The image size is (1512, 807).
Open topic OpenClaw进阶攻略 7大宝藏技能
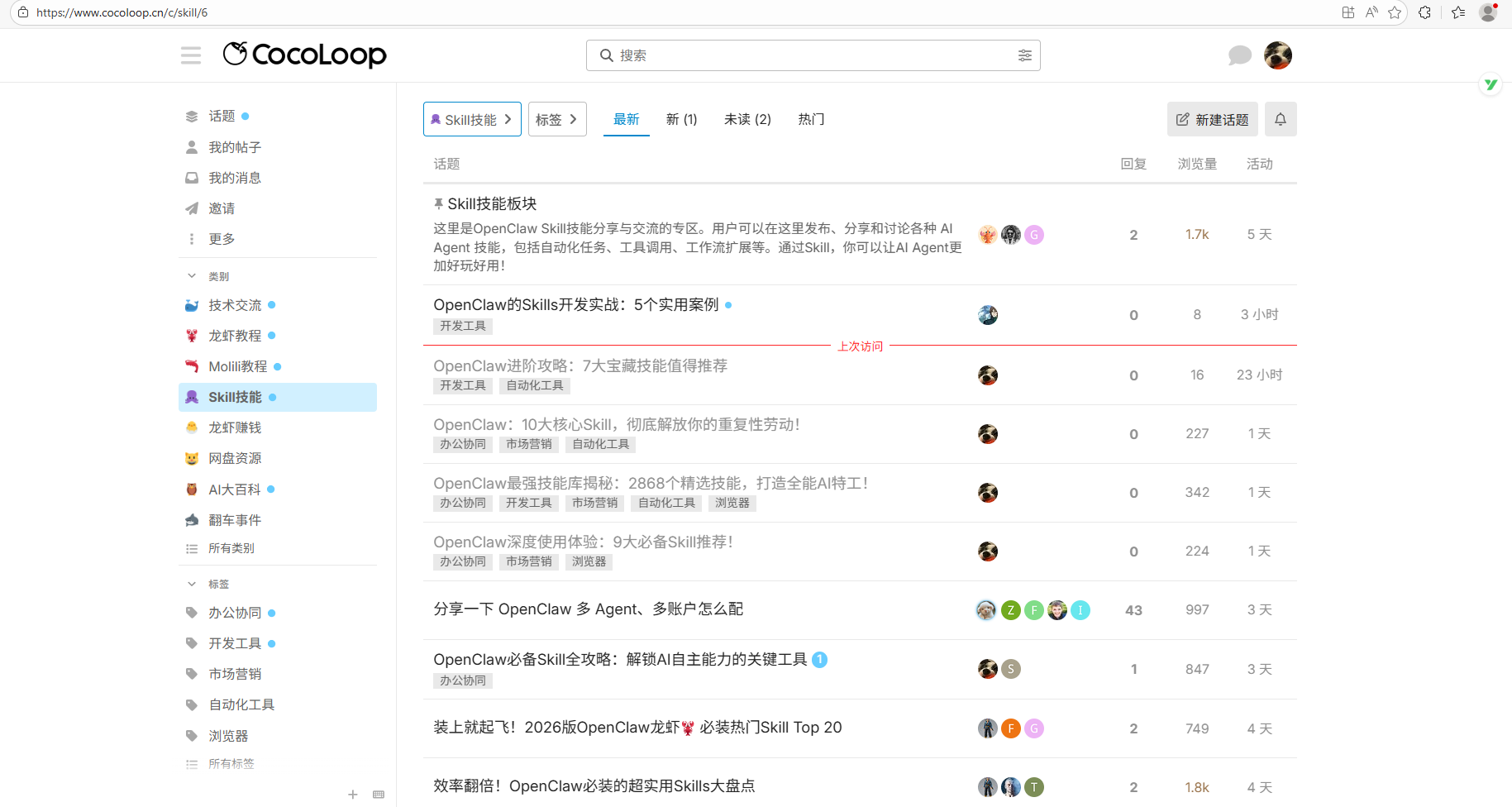580,365
